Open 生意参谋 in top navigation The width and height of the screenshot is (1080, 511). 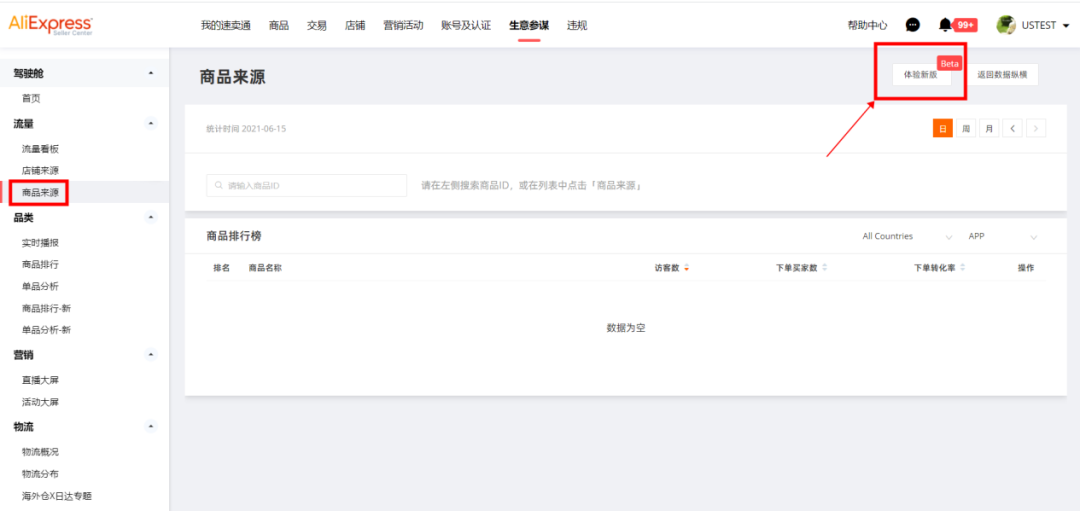pos(528,25)
